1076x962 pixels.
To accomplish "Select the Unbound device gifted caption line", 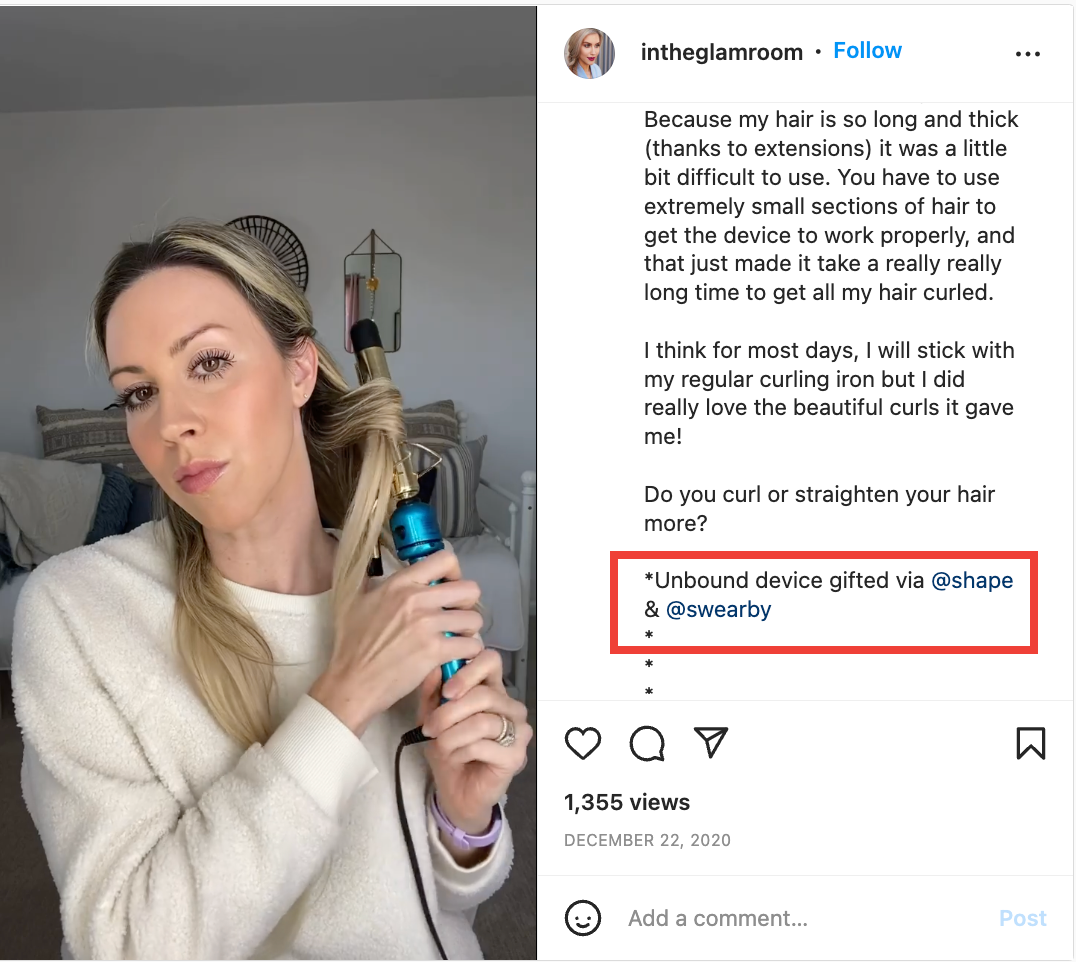I will click(828, 595).
